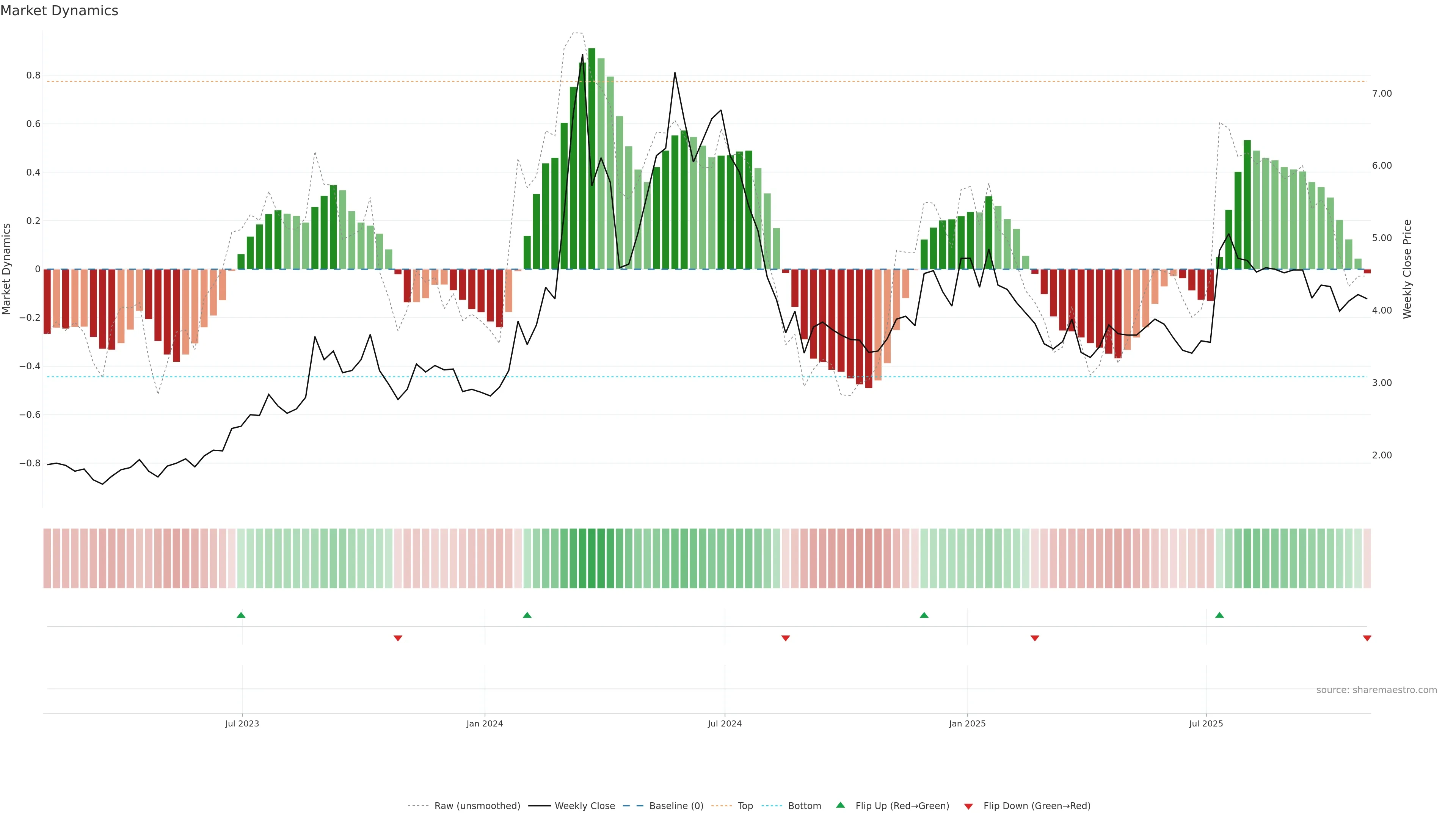
Task: Toggle the Top legend entry
Action: point(745,806)
